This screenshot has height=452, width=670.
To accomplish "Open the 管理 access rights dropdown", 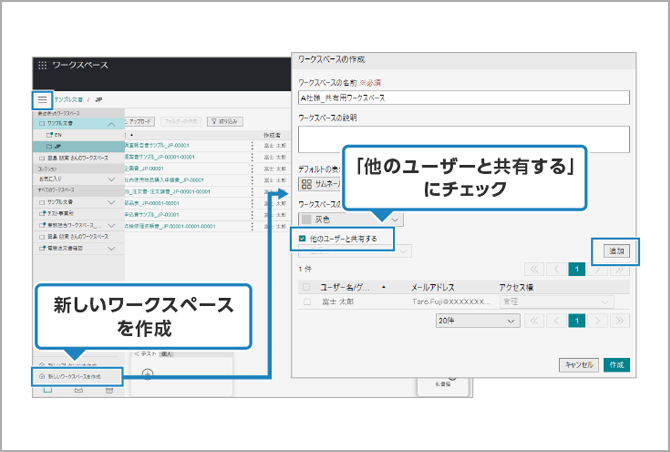I will click(x=557, y=302).
